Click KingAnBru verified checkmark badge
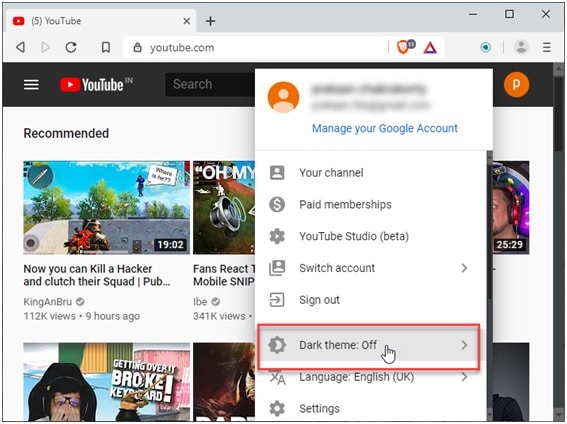 pyautogui.click(x=80, y=301)
